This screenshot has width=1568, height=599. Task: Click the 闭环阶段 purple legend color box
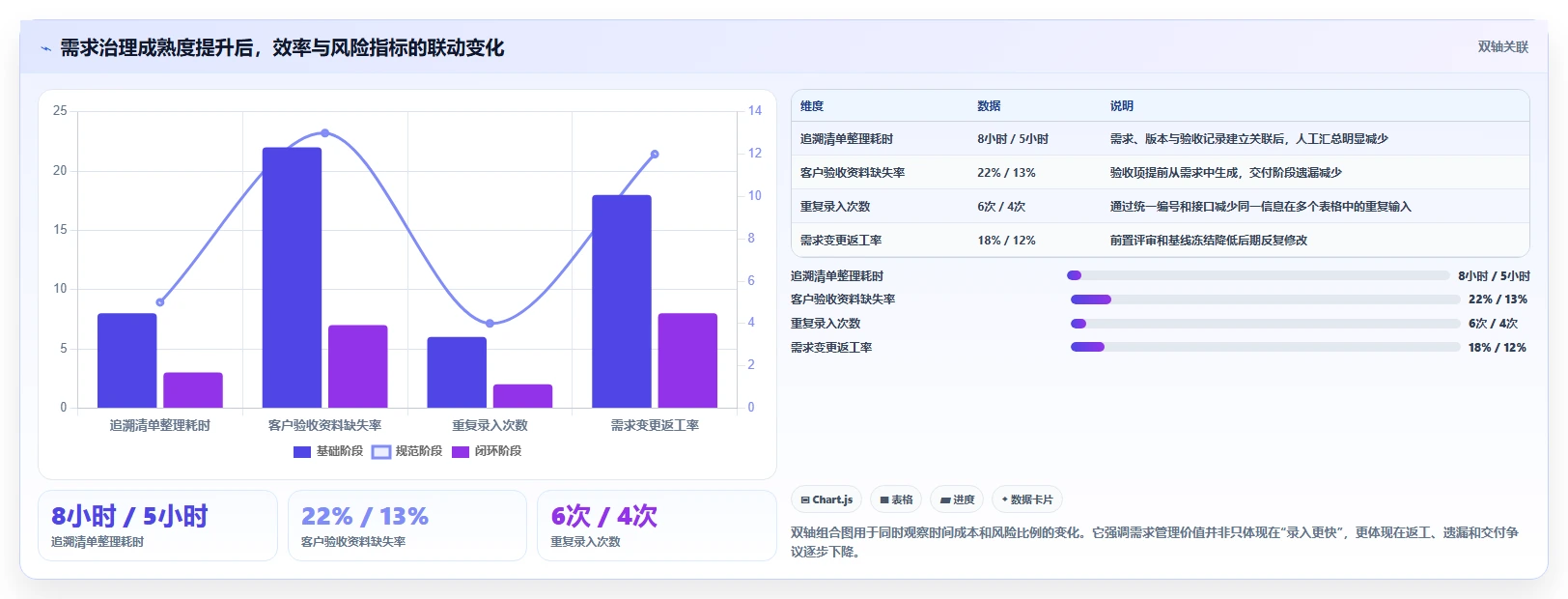(461, 451)
